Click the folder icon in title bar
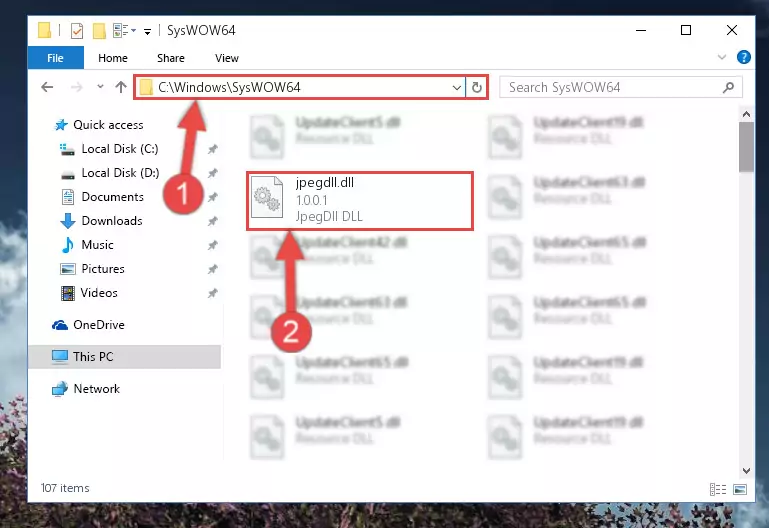The height and width of the screenshot is (528, 769). tap(44, 30)
